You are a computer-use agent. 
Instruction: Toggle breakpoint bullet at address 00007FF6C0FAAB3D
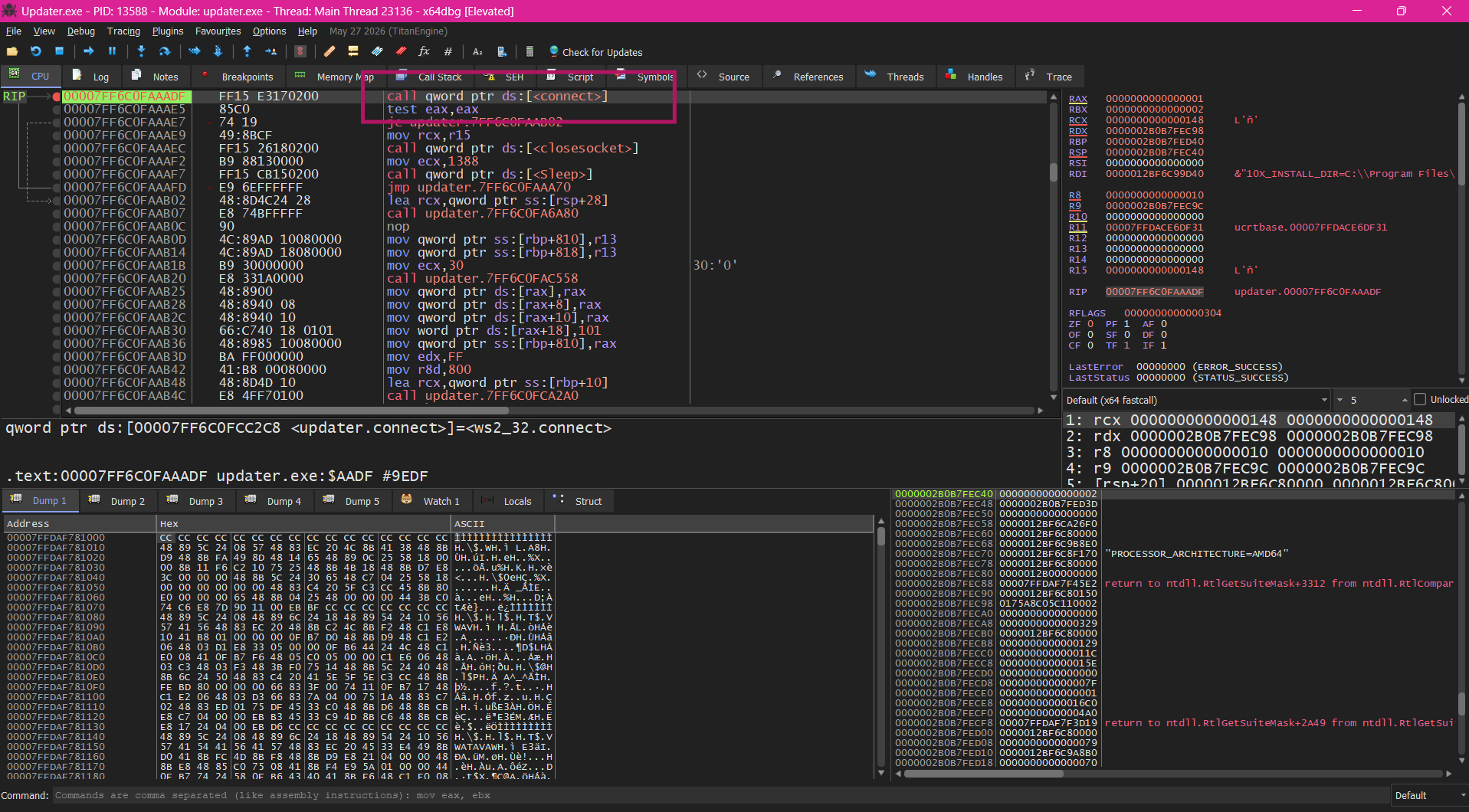[x=57, y=356]
